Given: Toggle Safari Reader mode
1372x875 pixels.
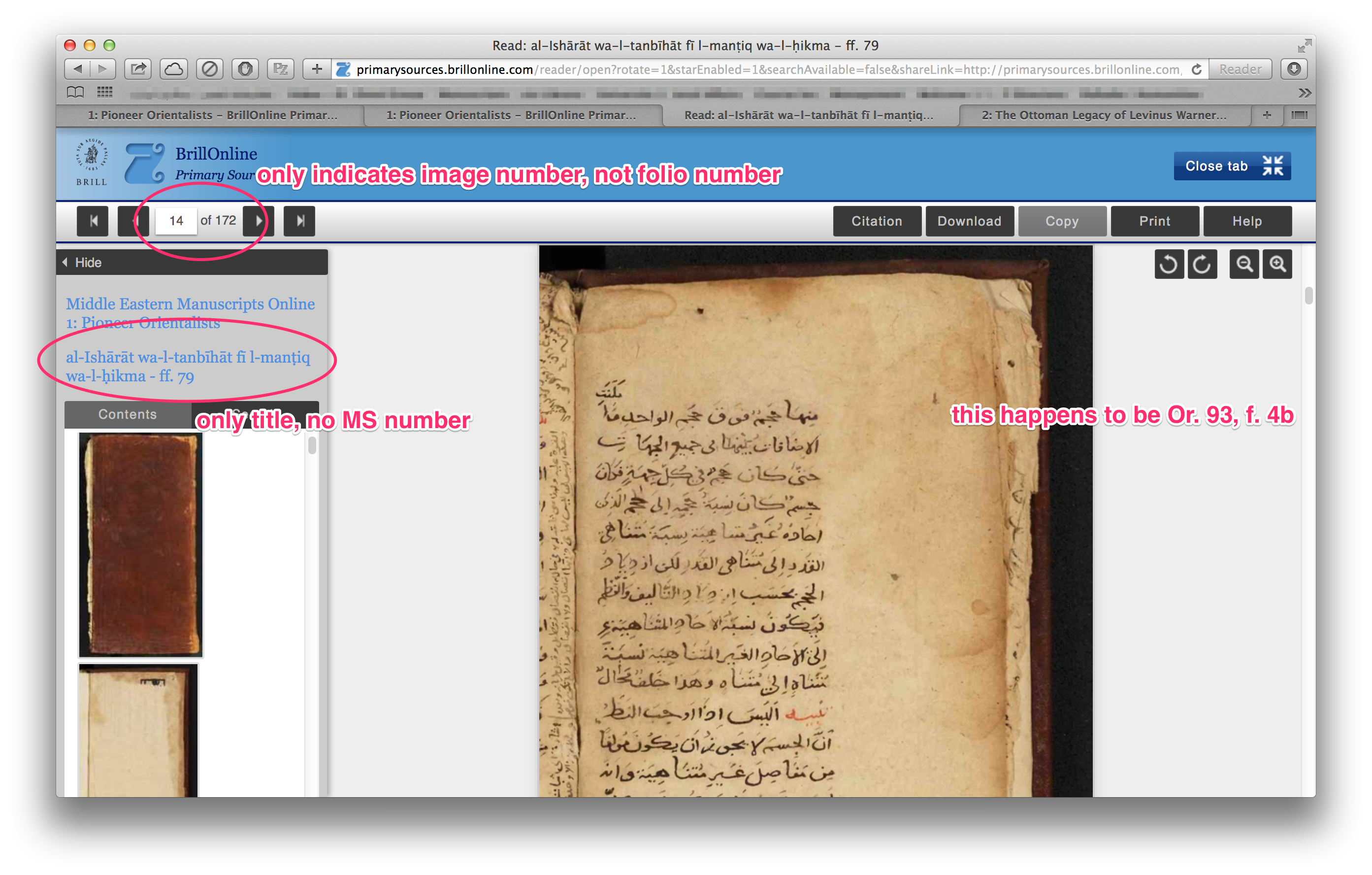Looking at the screenshot, I should 1240,69.
